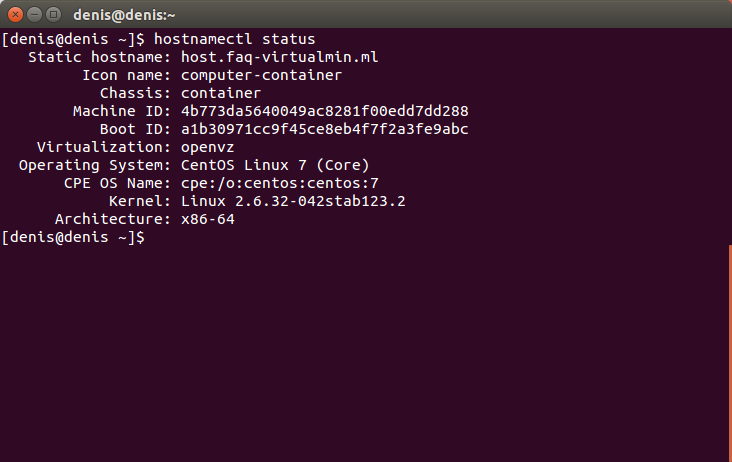Click the x86-64 architecture value
The height and width of the screenshot is (462, 732).
tap(207, 219)
